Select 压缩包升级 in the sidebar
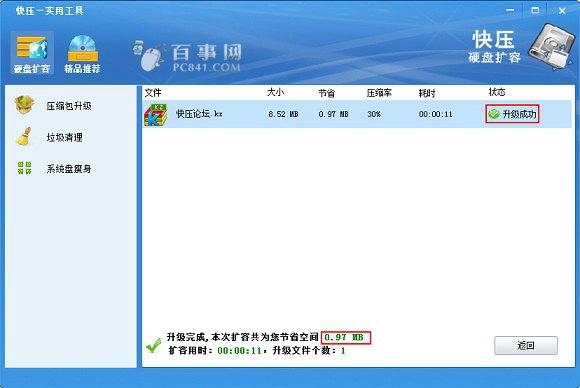580x388 pixels. [x=69, y=106]
